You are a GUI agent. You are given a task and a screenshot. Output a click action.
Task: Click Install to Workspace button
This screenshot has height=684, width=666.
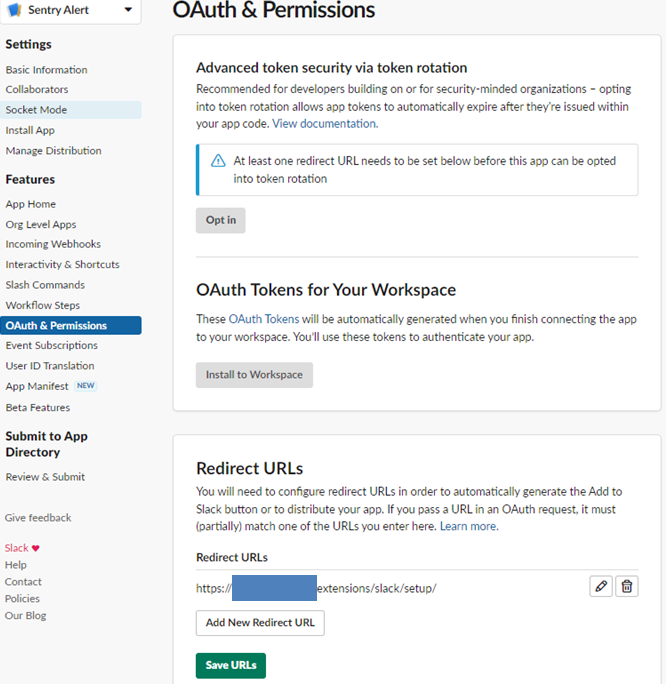click(x=254, y=375)
